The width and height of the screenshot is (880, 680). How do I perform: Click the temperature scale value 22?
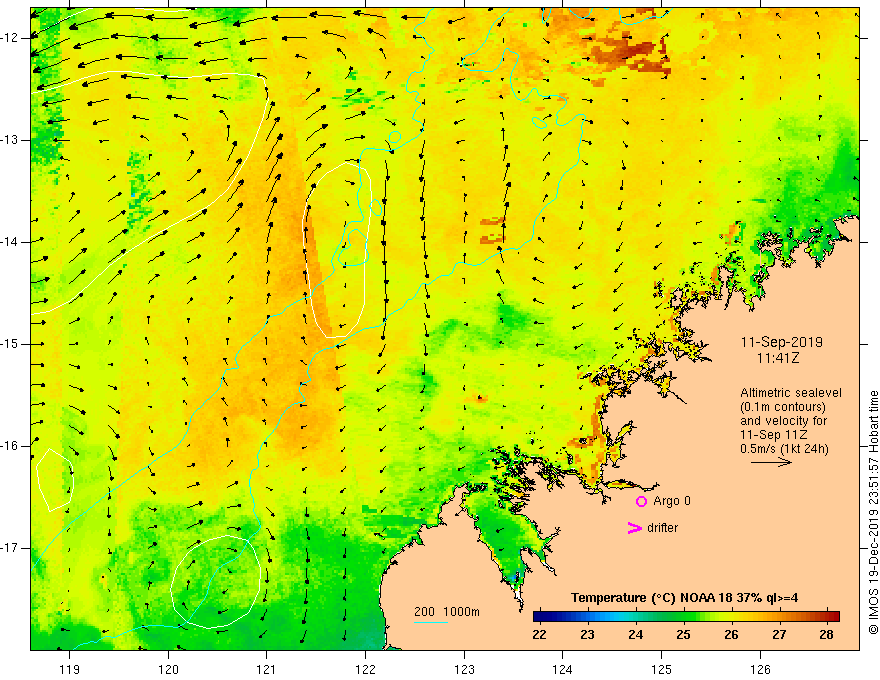[x=539, y=635]
